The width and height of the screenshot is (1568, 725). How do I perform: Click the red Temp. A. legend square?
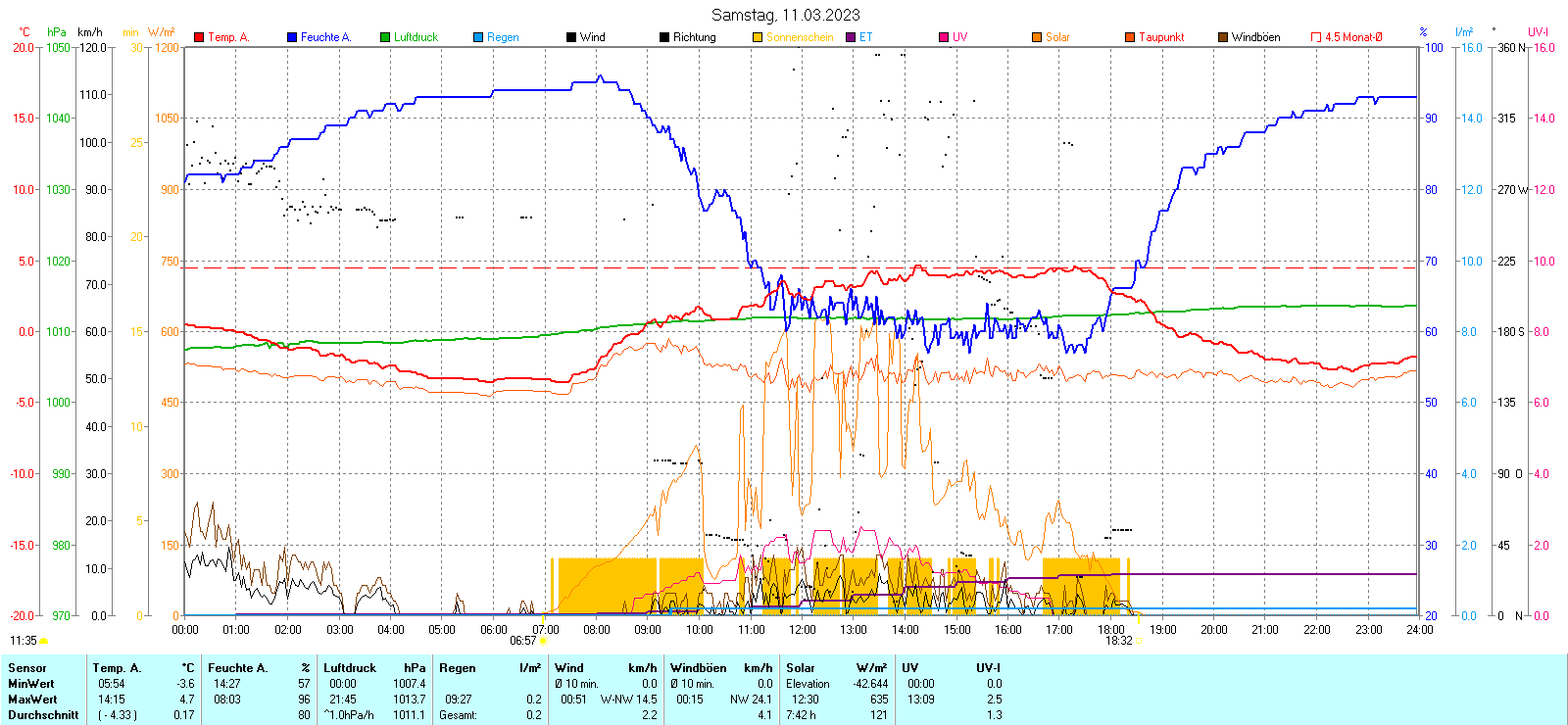tap(199, 37)
